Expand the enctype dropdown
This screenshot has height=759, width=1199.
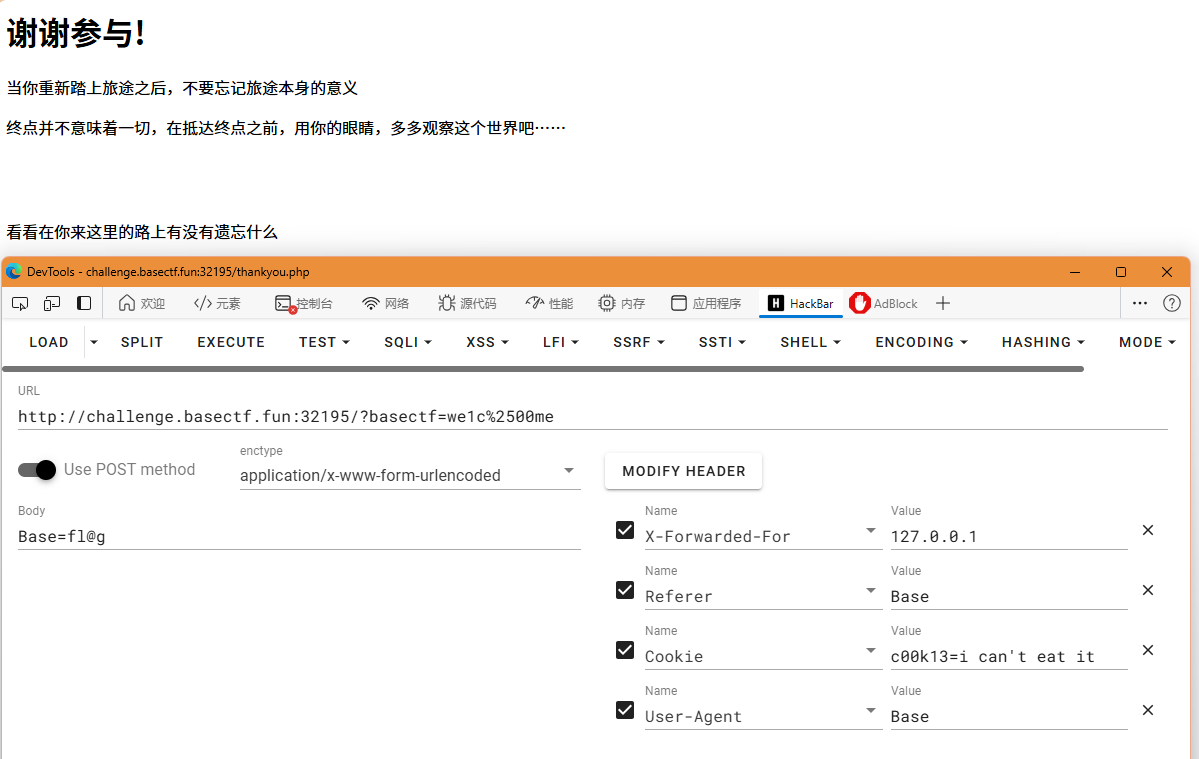(569, 471)
